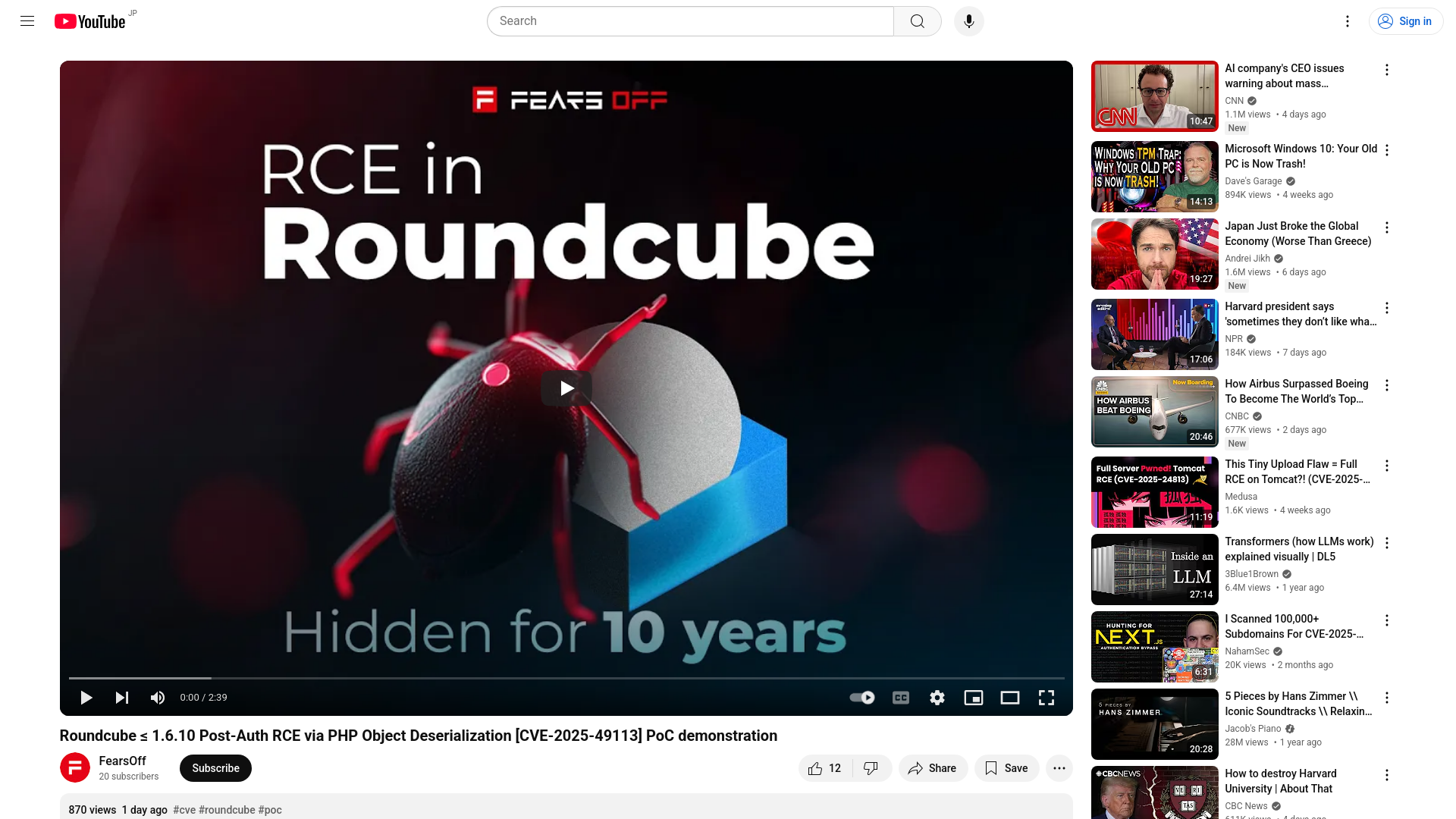Screen dimensions: 1456x819
Task: Dislike the video
Action: coord(871,768)
